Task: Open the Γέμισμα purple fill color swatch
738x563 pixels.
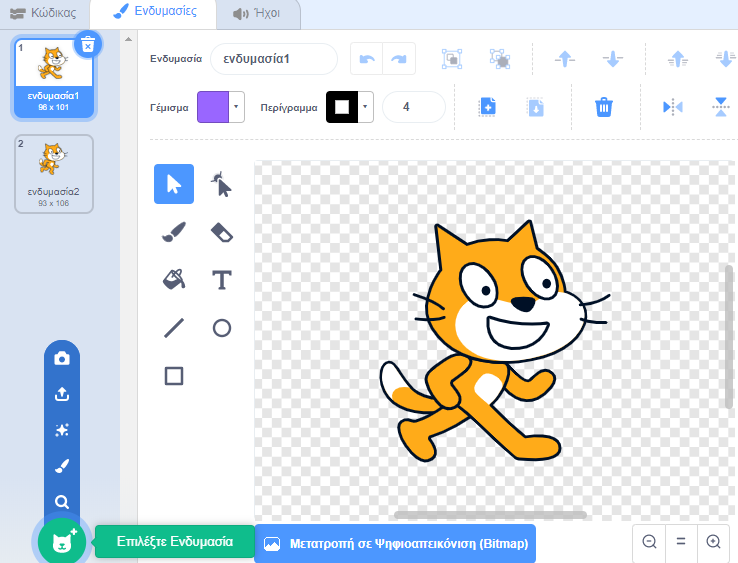Action: 213,107
